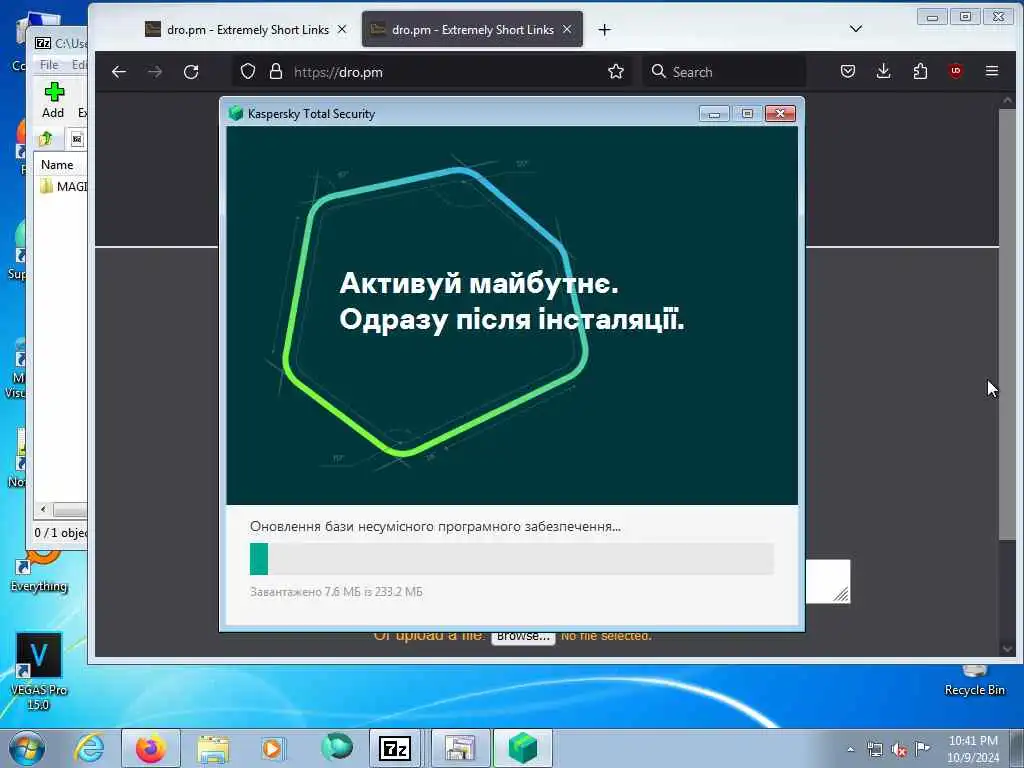Select the Recycle Bin desktop icon
The image size is (1024, 768).
click(974, 680)
